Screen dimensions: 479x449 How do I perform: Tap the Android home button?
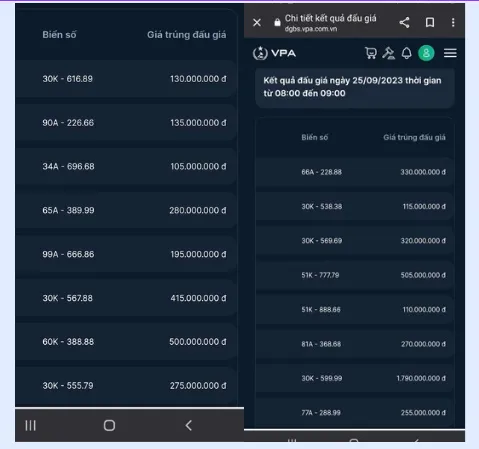point(109,425)
